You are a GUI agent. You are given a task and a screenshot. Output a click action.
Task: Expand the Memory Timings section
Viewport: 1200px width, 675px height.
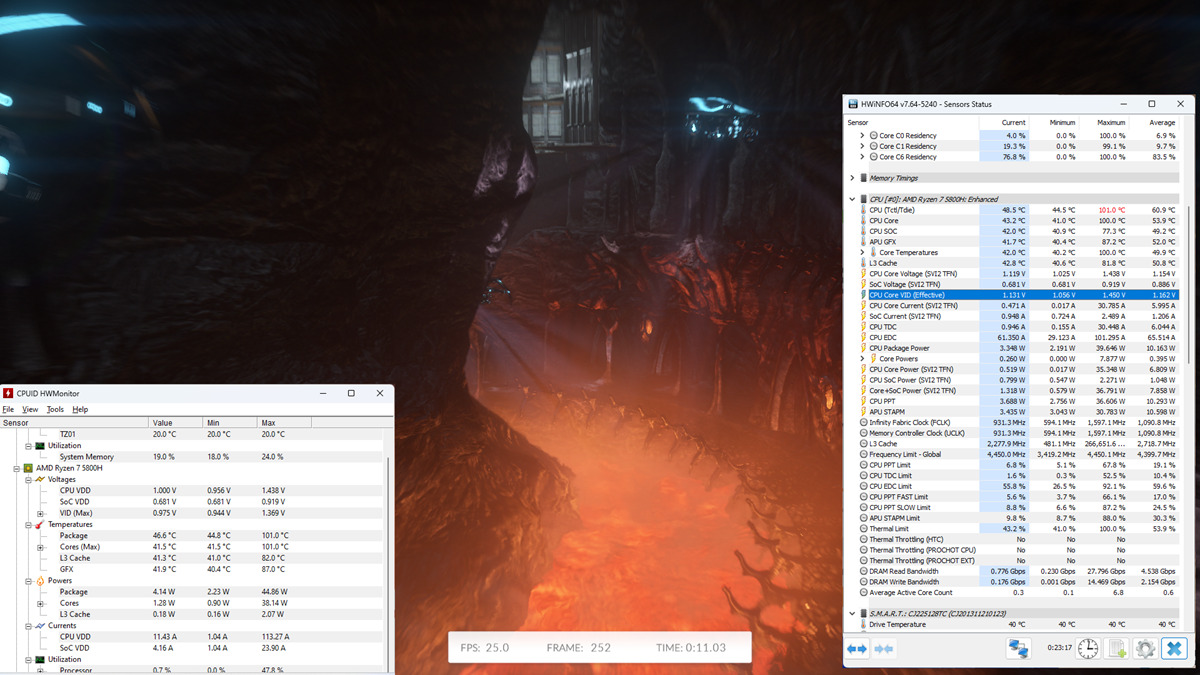click(x=852, y=178)
